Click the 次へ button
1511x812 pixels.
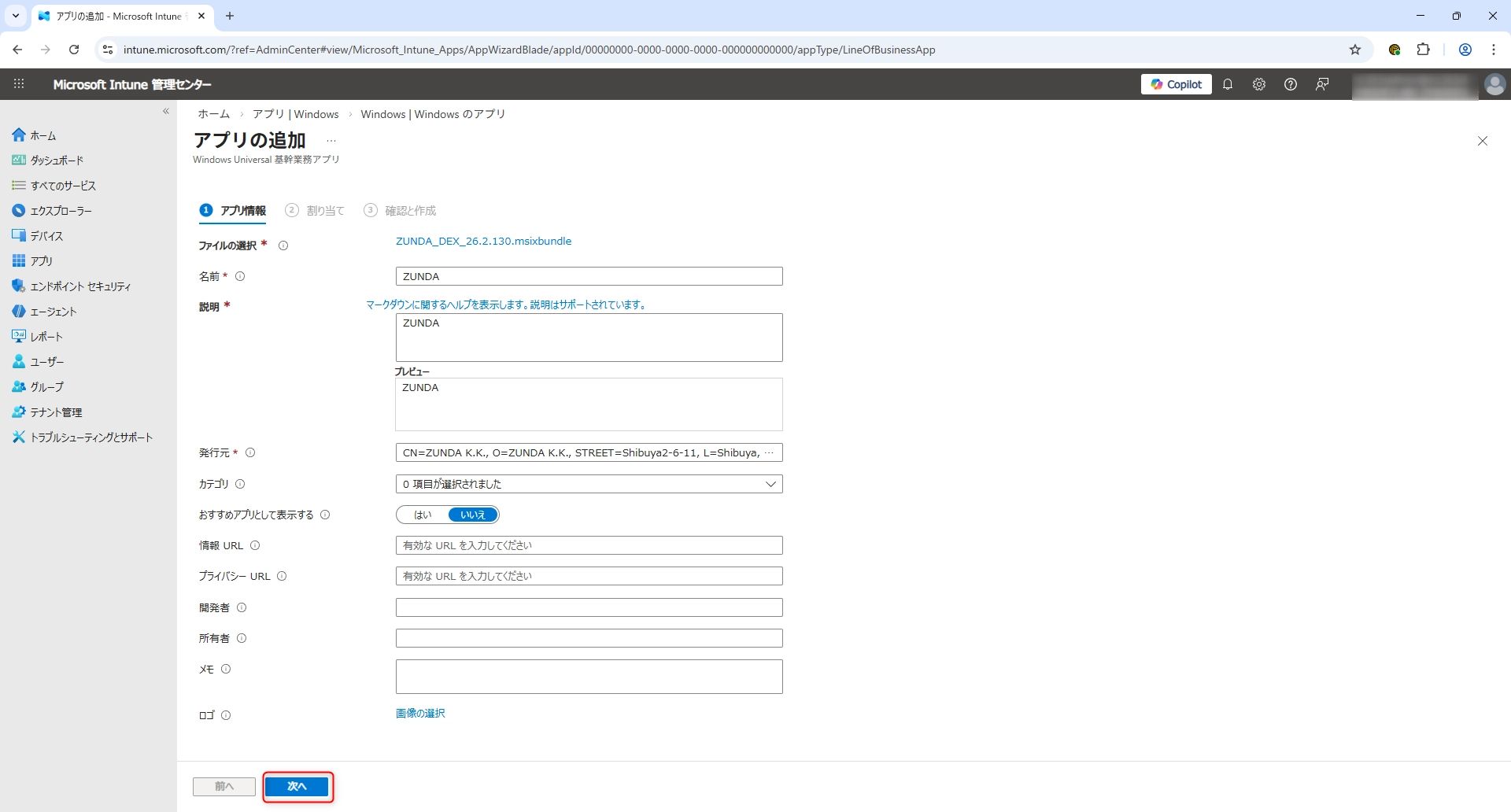point(297,786)
